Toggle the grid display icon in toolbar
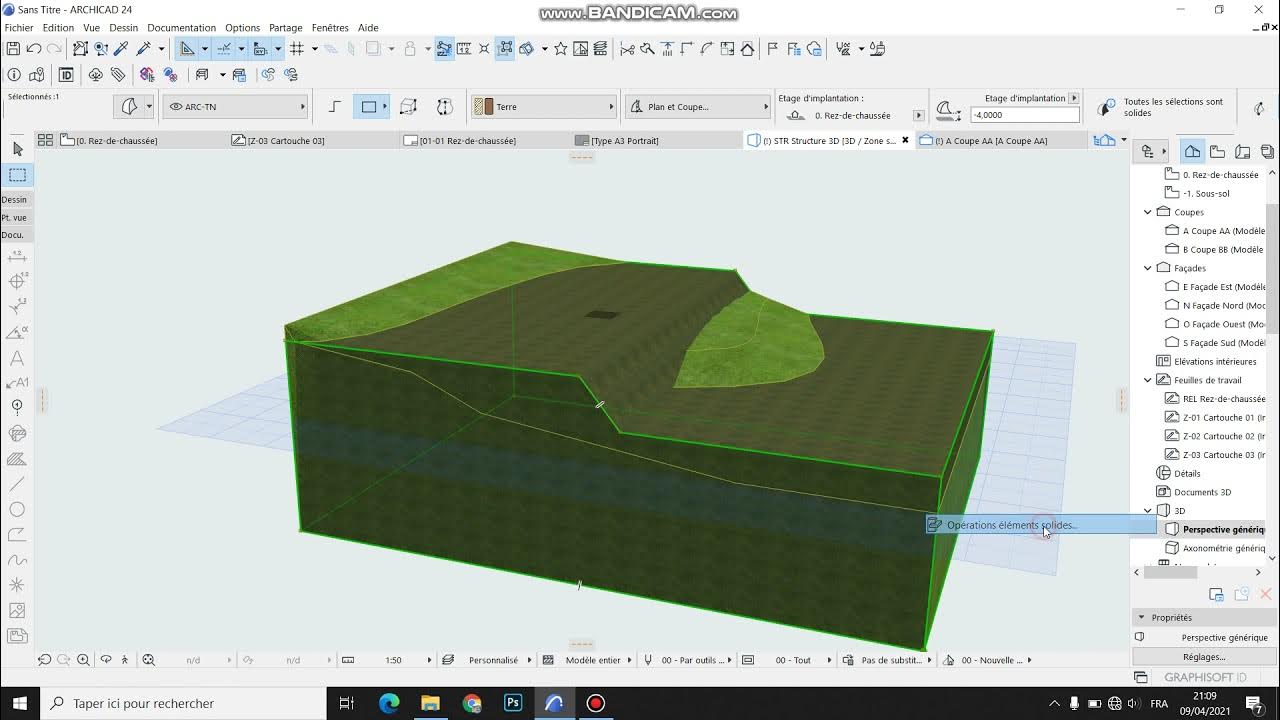The image size is (1280, 720). tap(297, 48)
